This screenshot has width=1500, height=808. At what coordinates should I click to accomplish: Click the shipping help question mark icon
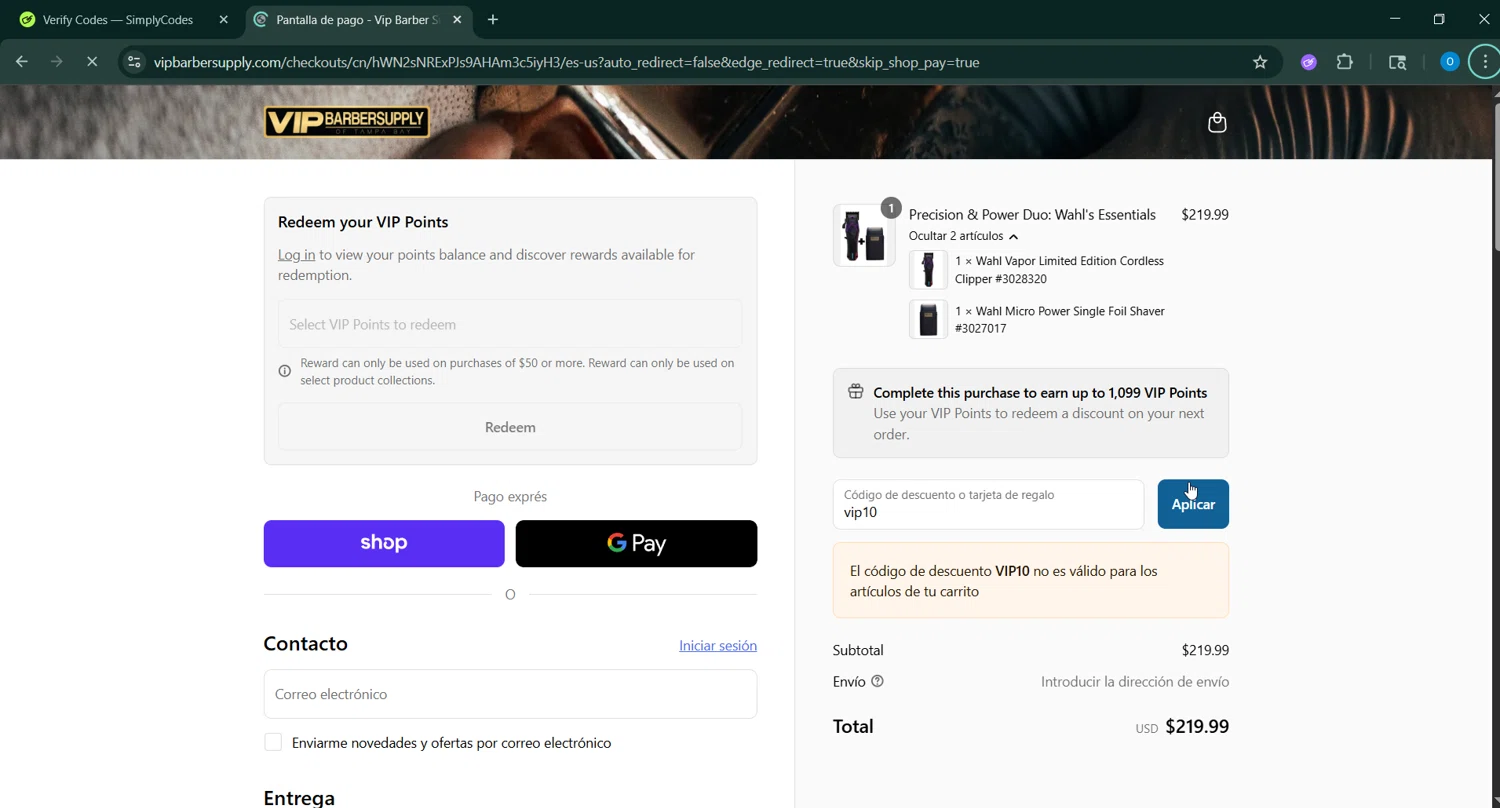click(877, 681)
